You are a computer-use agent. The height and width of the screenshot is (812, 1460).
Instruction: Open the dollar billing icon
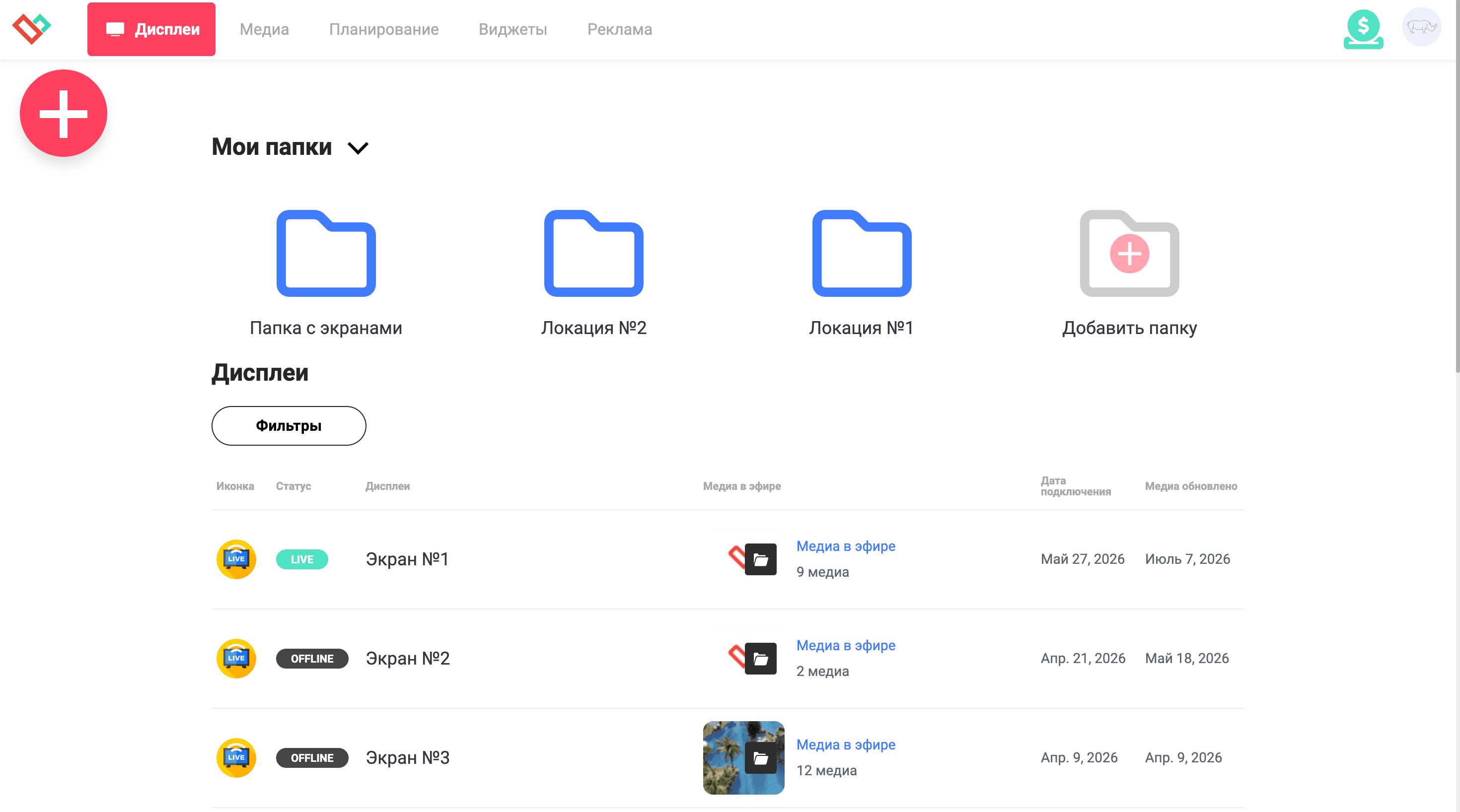[1363, 29]
